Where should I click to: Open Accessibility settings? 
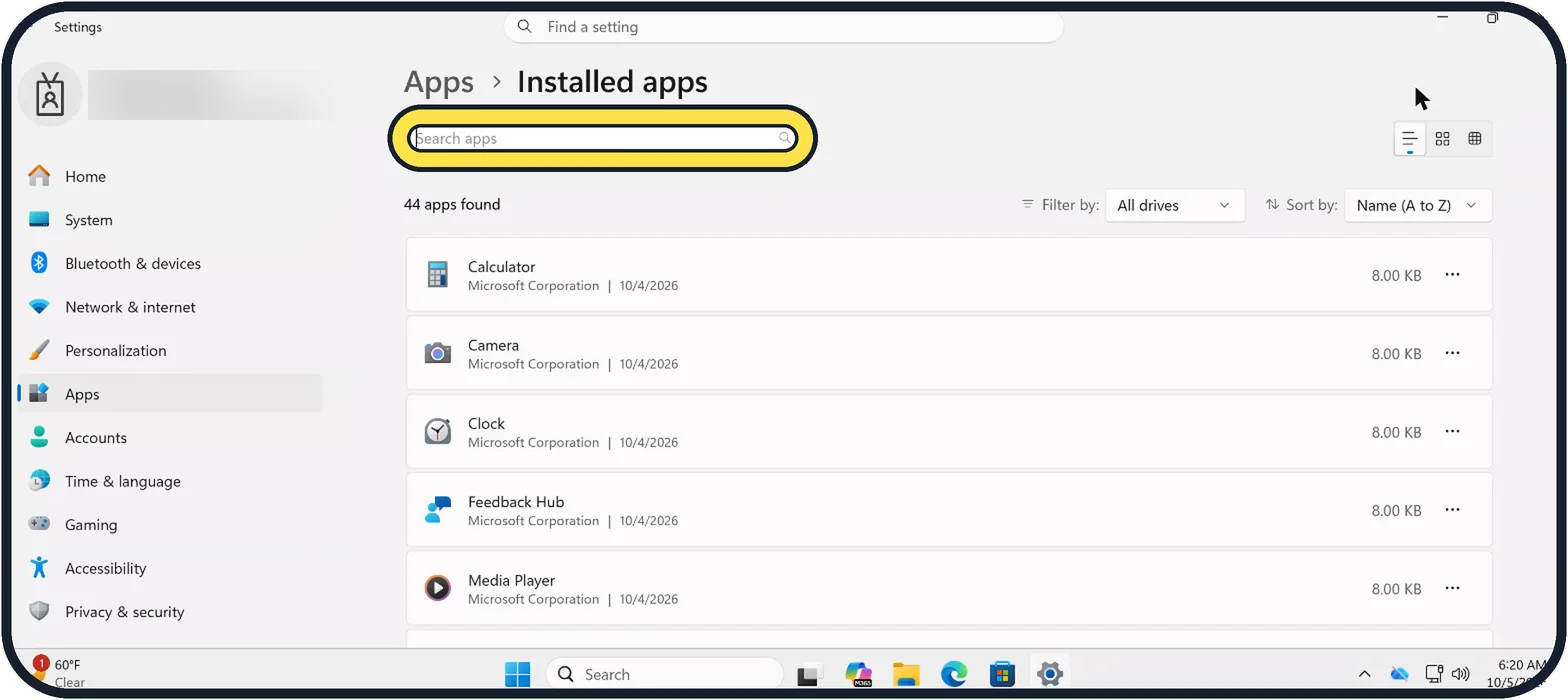(x=170, y=568)
